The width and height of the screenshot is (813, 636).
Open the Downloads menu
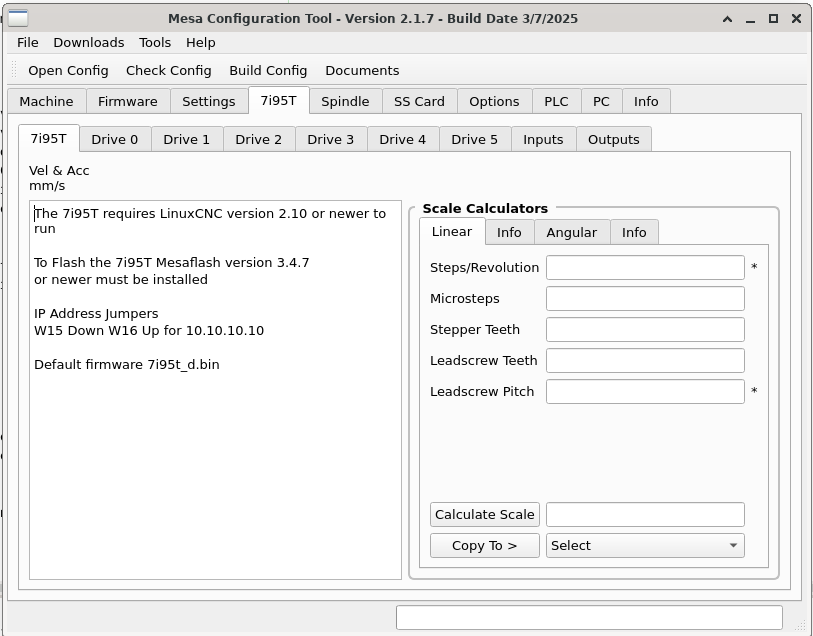(x=89, y=43)
